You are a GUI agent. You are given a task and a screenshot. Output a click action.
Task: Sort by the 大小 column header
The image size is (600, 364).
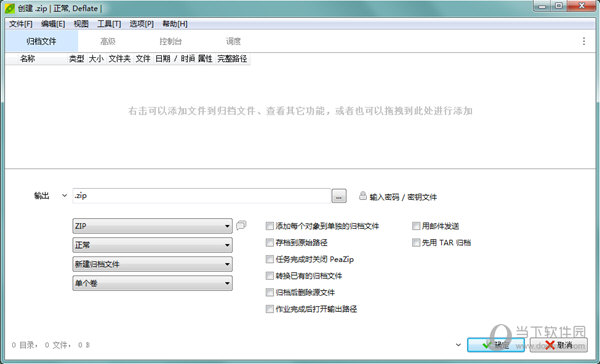click(x=96, y=59)
